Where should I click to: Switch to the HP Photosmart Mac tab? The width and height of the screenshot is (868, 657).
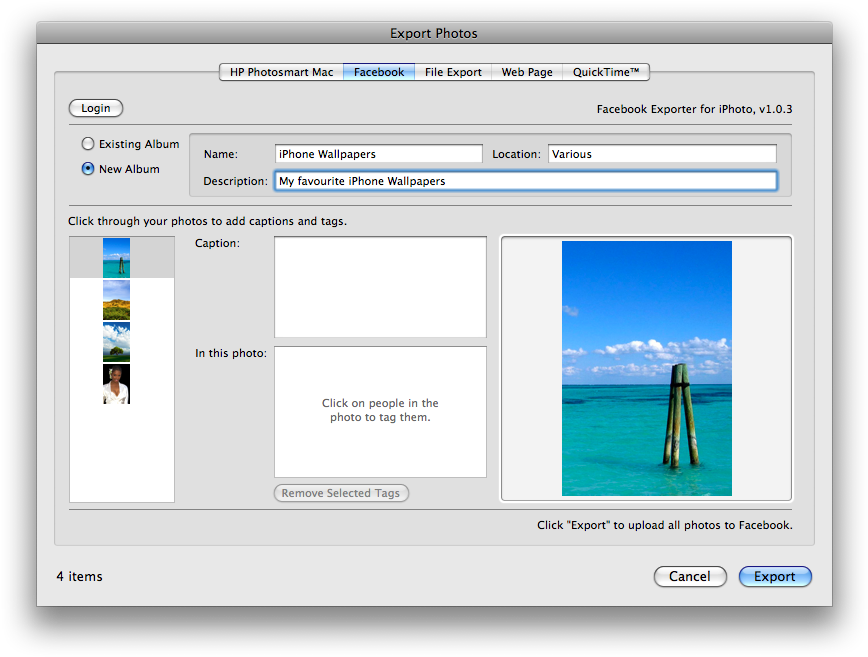(281, 71)
